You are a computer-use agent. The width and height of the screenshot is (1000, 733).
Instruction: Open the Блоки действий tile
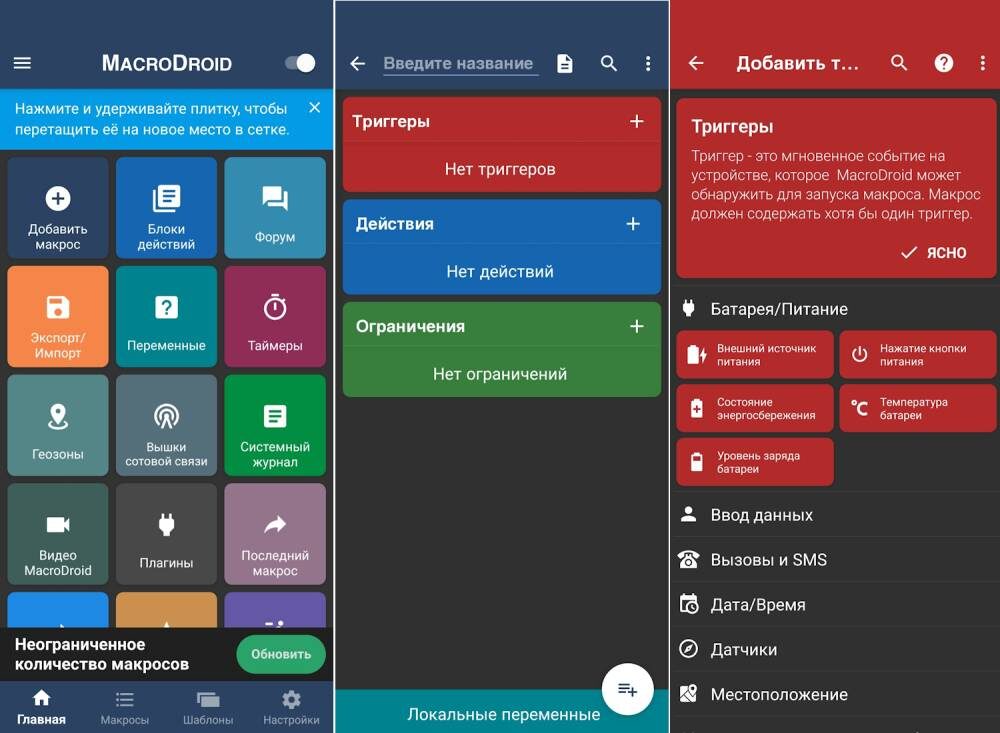pyautogui.click(x=166, y=208)
